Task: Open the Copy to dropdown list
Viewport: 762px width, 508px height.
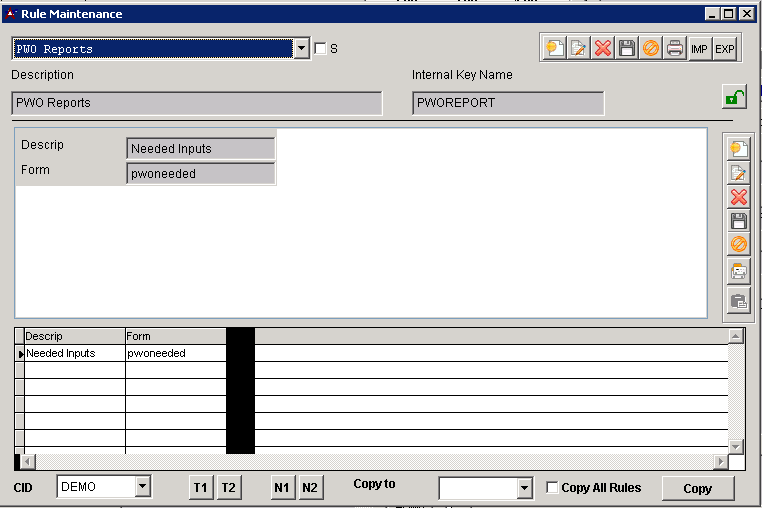Action: click(x=525, y=488)
